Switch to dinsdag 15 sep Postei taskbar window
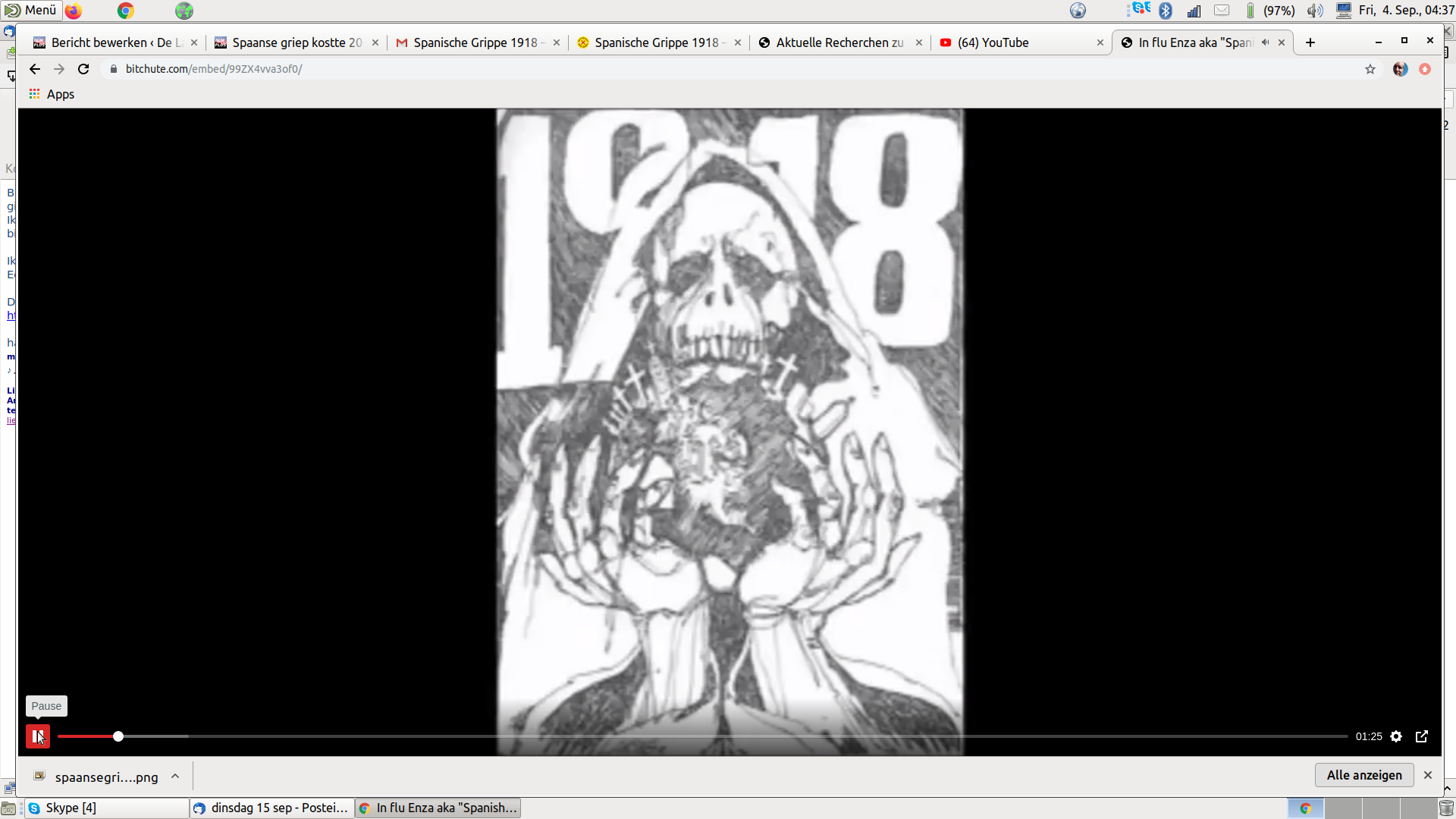Image resolution: width=1456 pixels, height=819 pixels. tap(272, 808)
